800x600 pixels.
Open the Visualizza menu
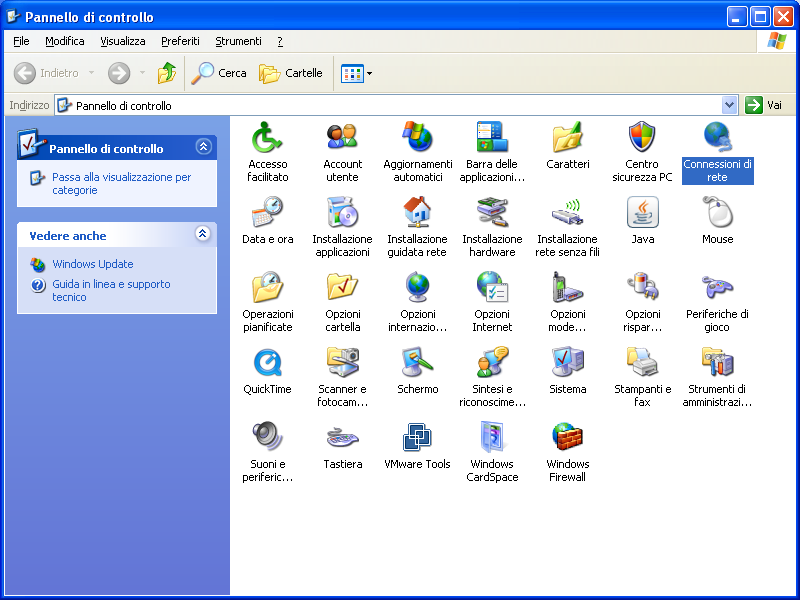122,41
